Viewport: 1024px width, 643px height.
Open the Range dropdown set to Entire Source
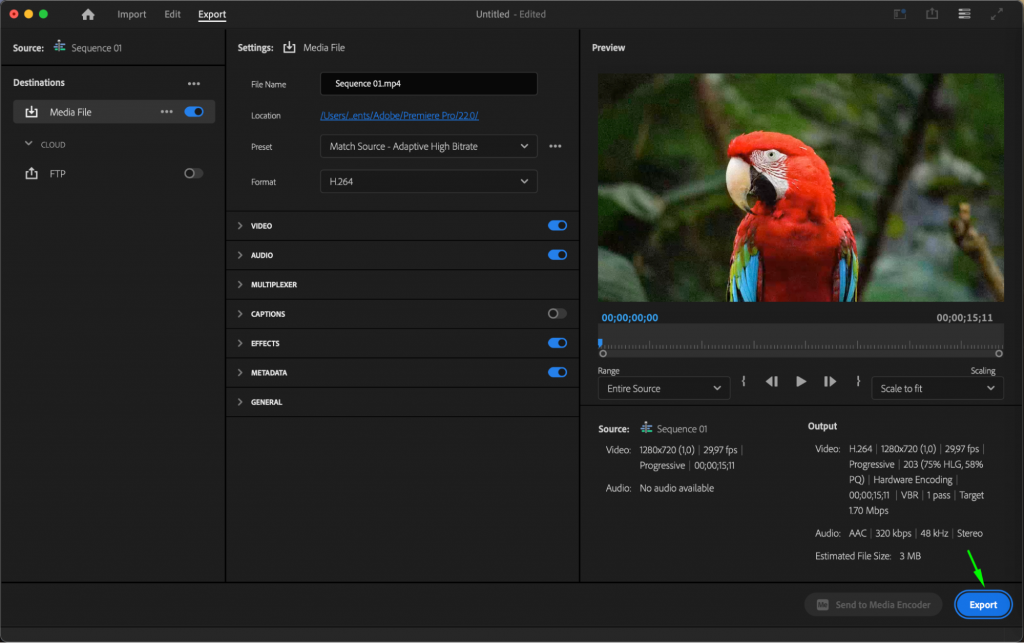click(x=663, y=387)
